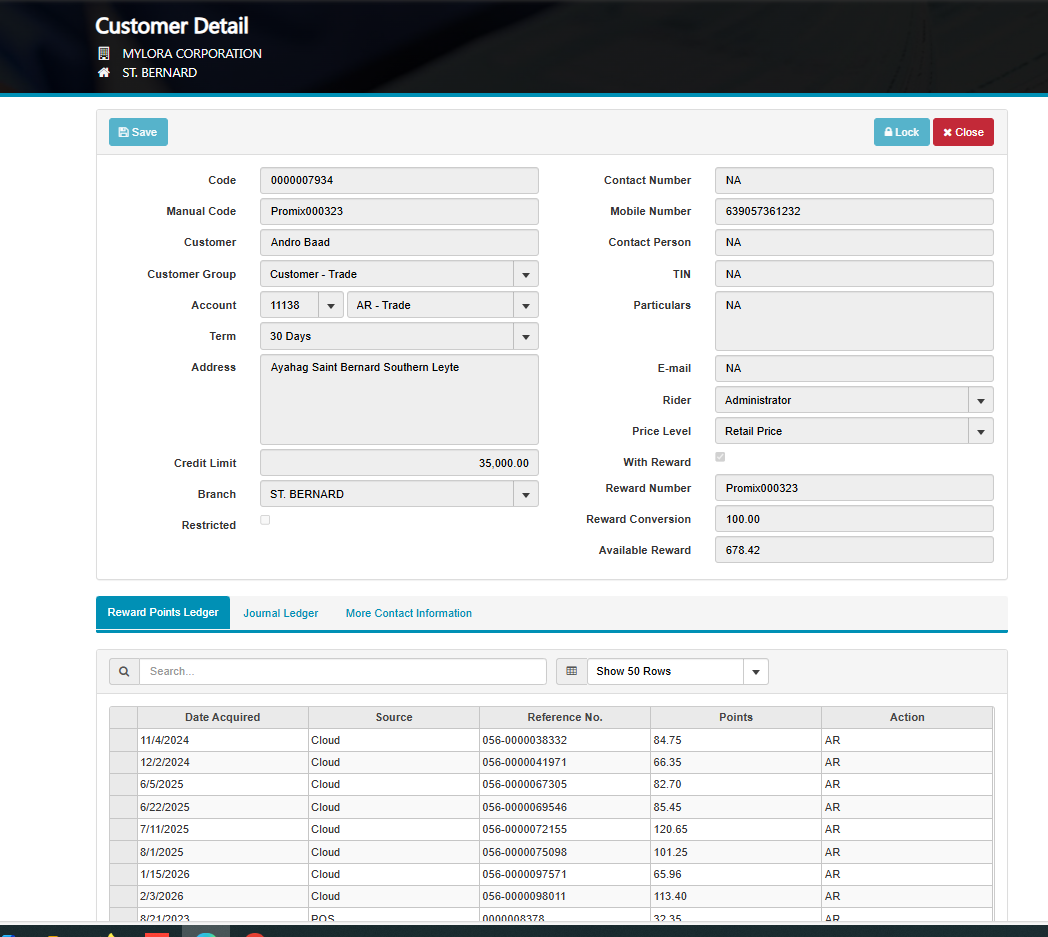Image resolution: width=1048 pixels, height=937 pixels.
Task: Click the padlock icon on Lock button
Action: 888,132
